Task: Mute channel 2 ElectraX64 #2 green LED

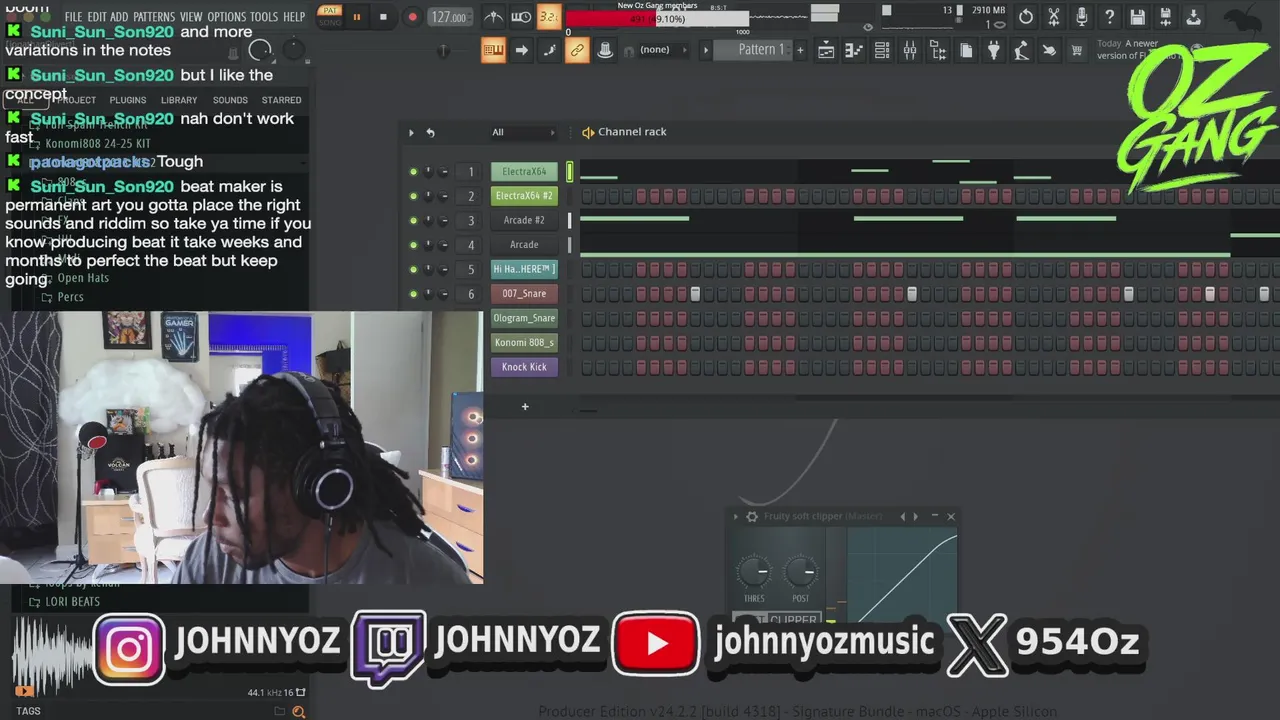Action: [x=413, y=196]
